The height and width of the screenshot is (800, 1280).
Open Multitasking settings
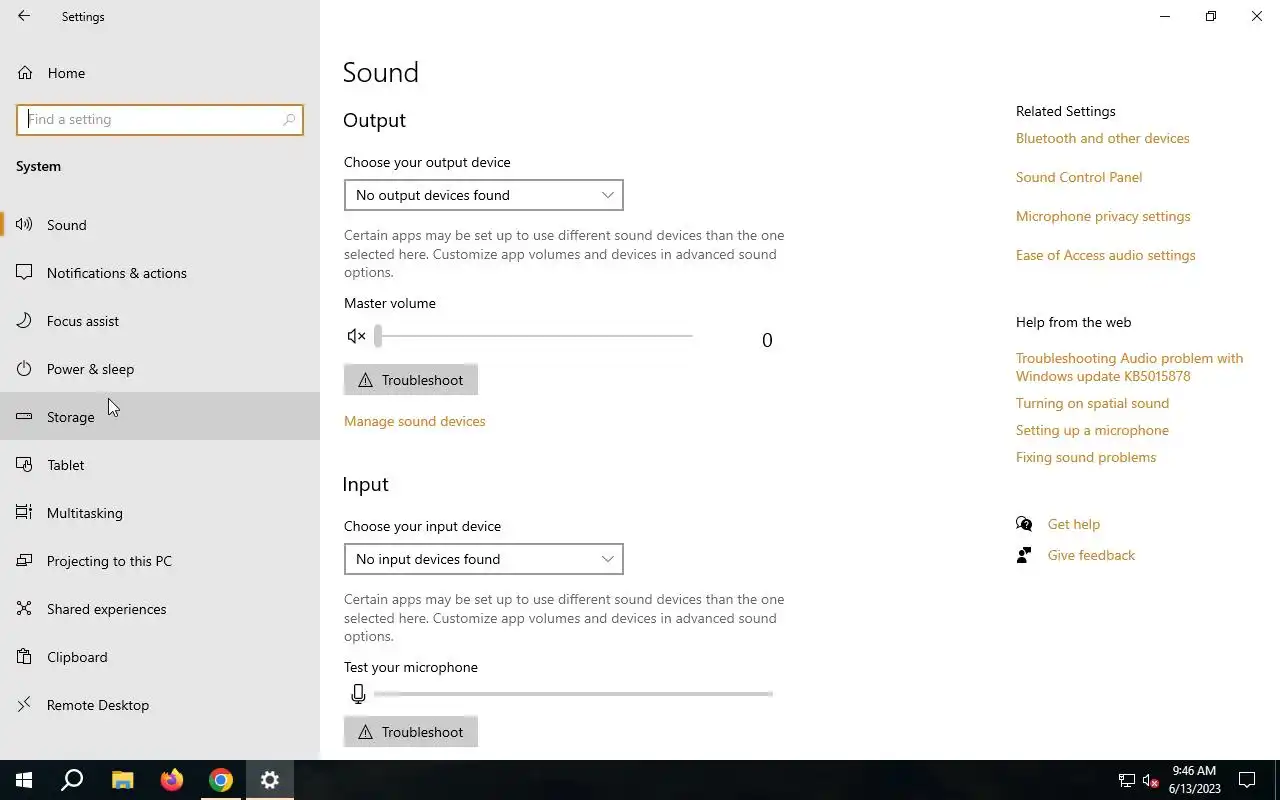point(160,513)
